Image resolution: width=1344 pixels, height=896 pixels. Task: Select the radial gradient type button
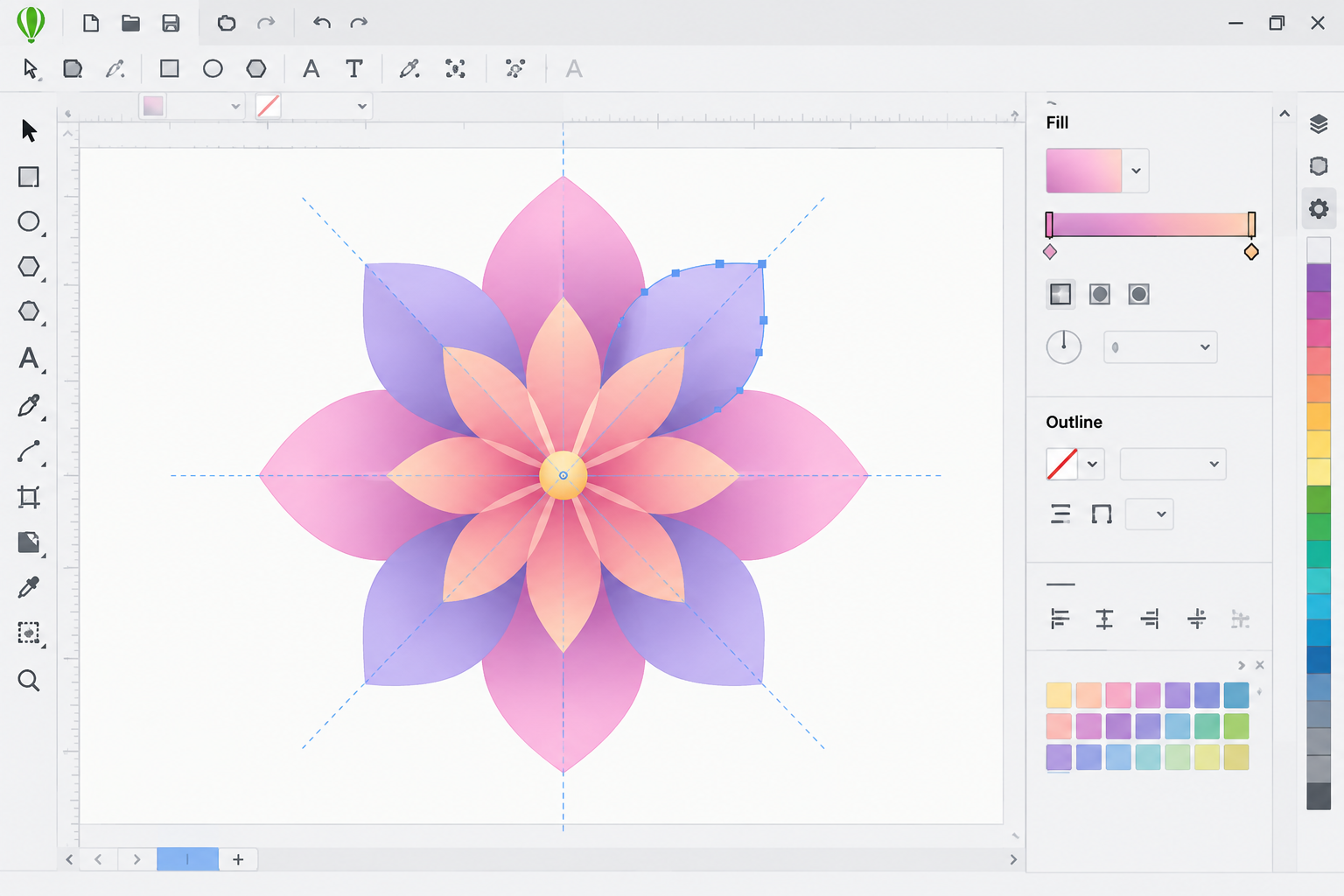[x=1100, y=294]
